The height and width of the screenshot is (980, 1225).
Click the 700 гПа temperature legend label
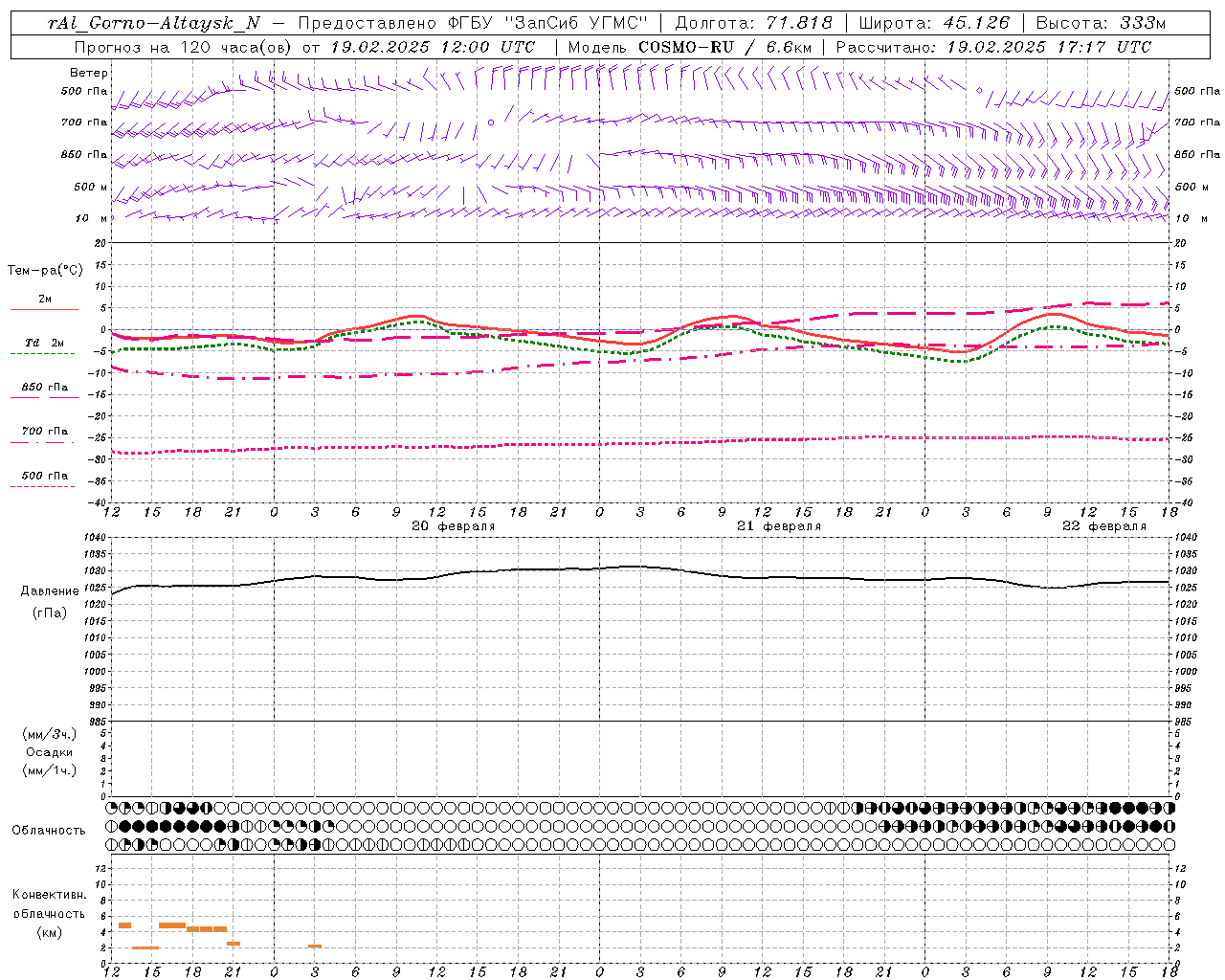[x=45, y=432]
